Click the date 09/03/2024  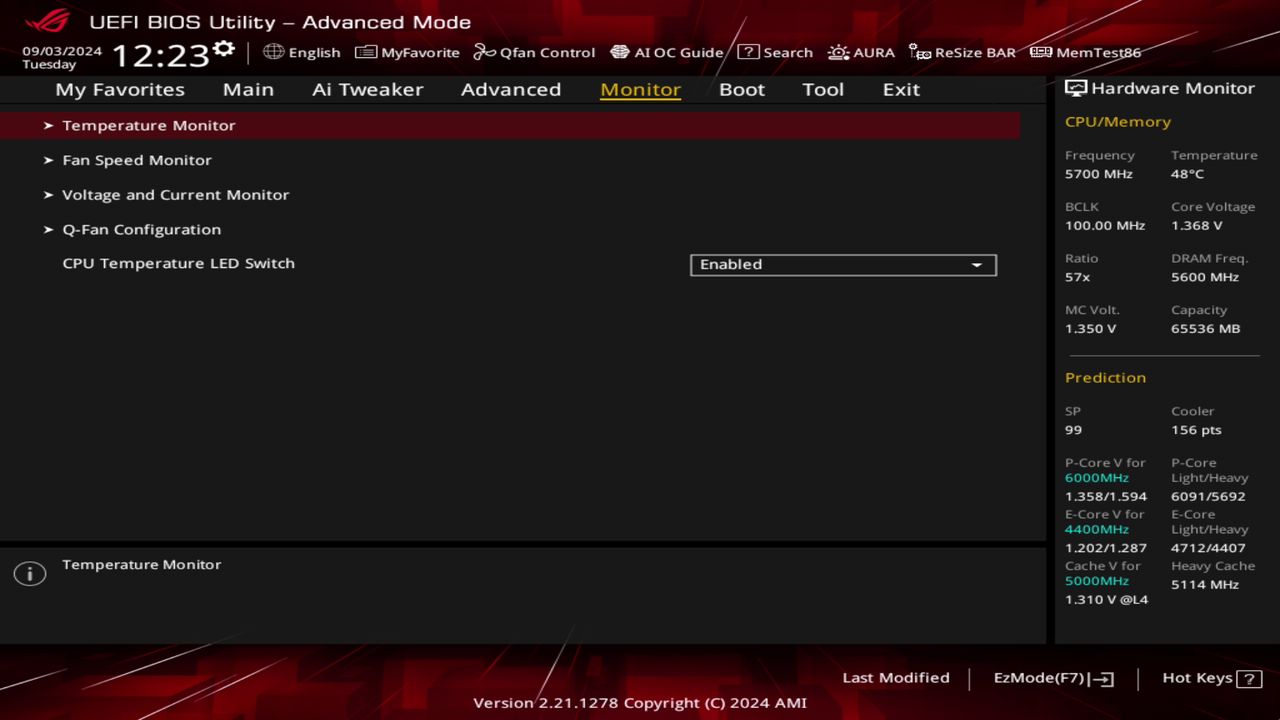point(62,50)
